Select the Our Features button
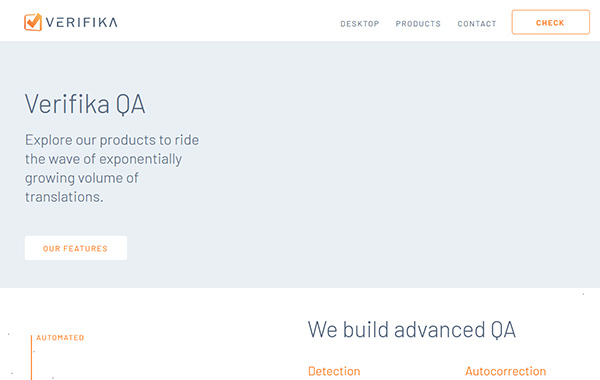Viewport: 600px width, 380px height. [x=76, y=248]
